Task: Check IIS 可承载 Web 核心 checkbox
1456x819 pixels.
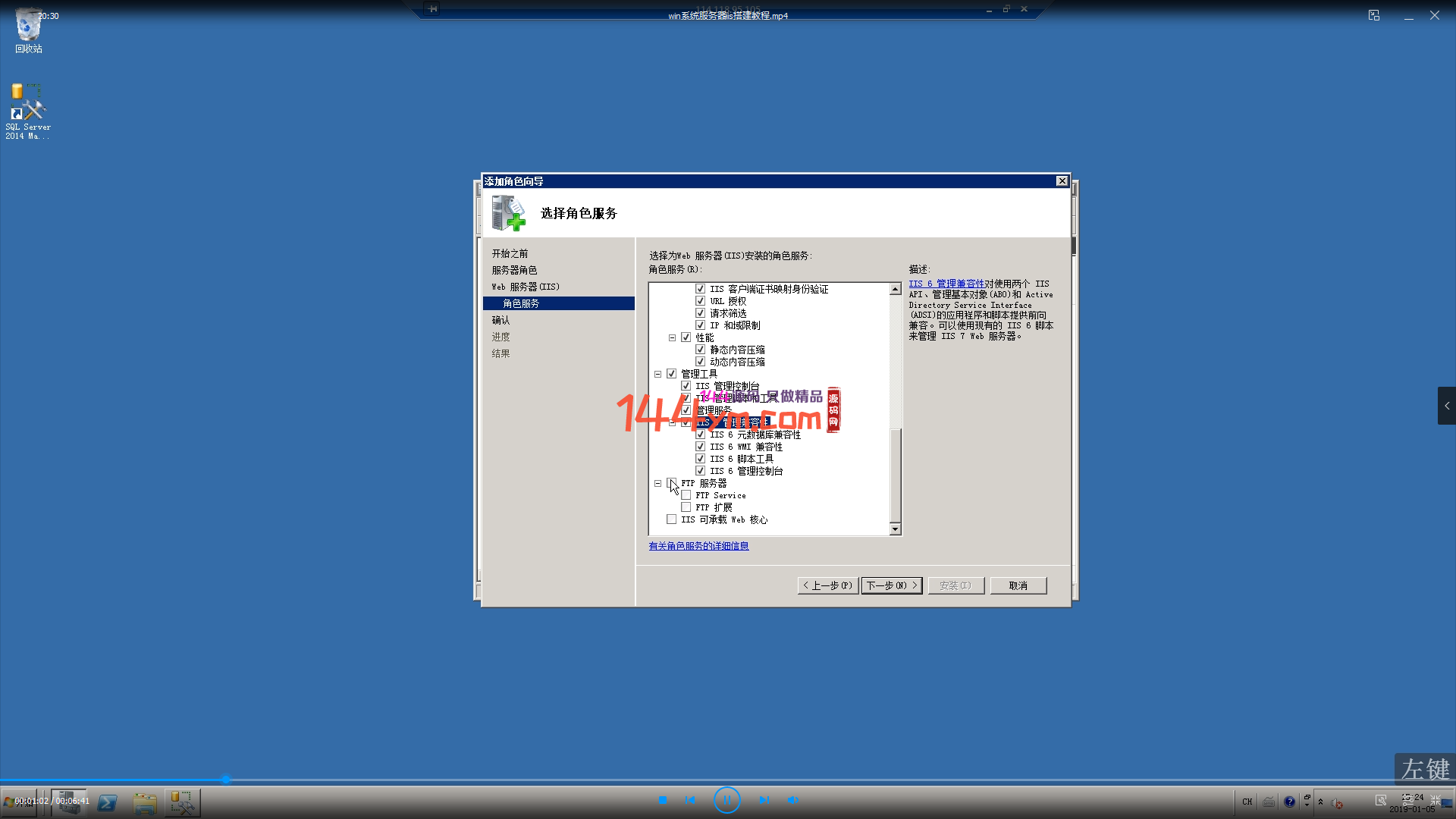Action: (x=671, y=519)
